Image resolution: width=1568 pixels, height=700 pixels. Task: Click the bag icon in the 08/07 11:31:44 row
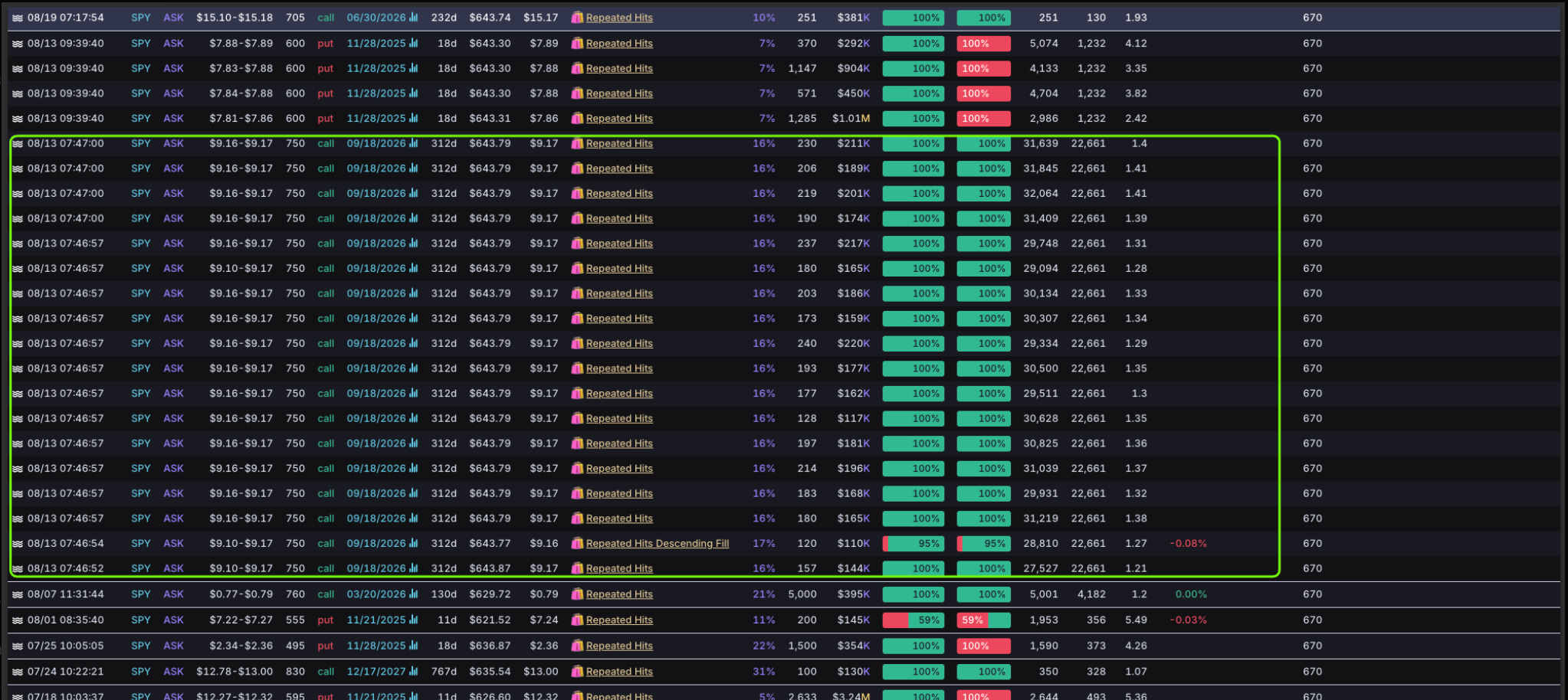[577, 594]
